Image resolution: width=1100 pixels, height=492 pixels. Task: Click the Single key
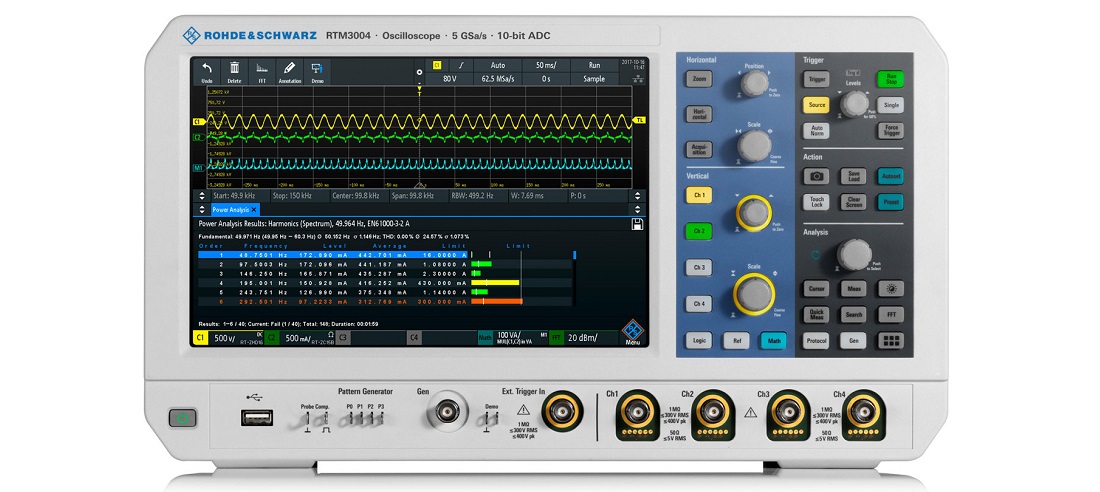coord(890,105)
